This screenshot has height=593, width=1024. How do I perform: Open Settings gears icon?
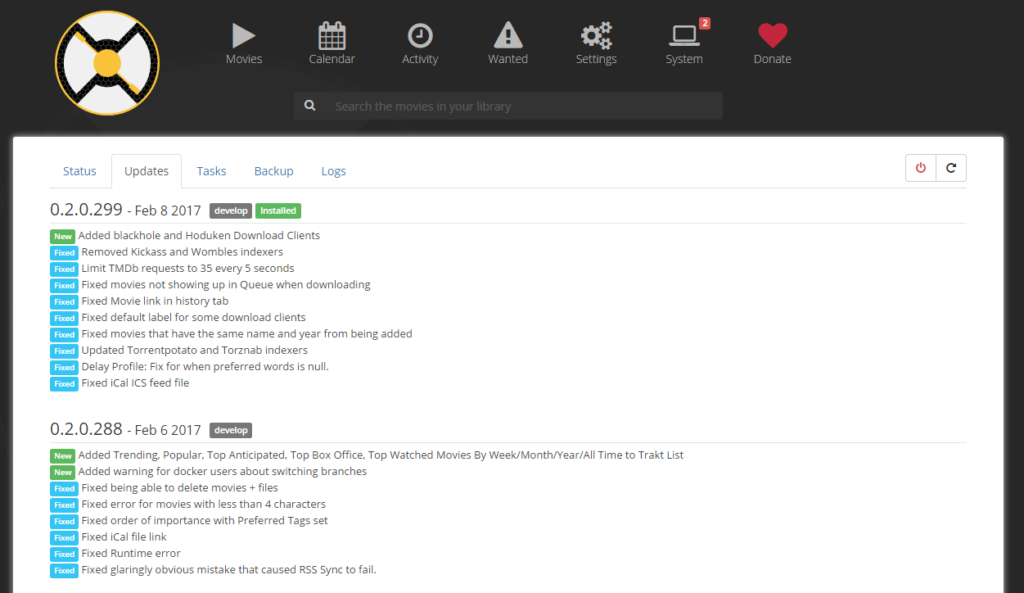tap(596, 35)
